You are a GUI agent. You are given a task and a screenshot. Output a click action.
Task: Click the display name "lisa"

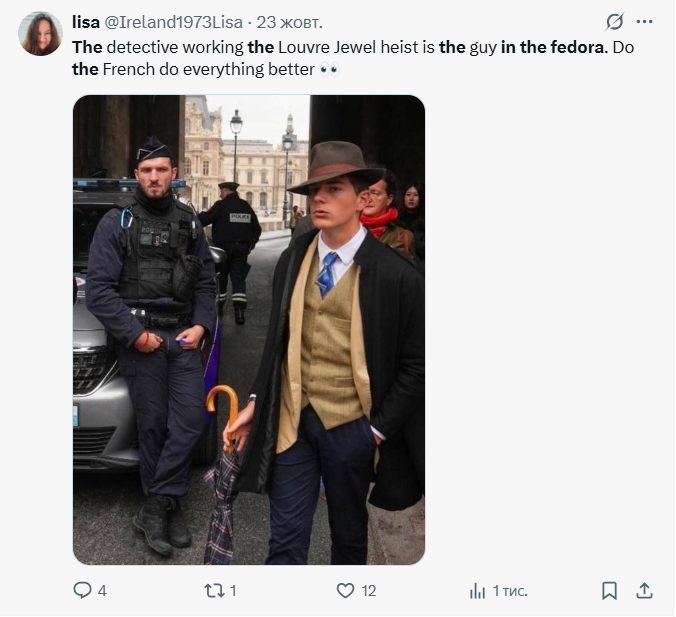click(87, 22)
